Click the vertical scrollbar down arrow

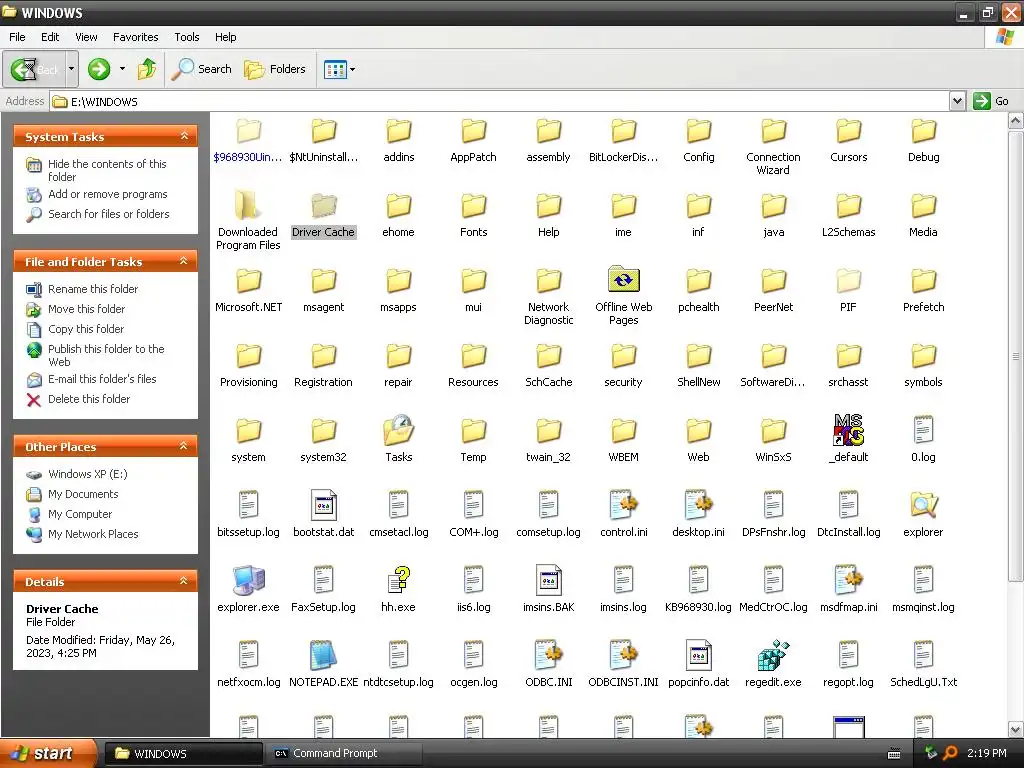tap(1016, 729)
